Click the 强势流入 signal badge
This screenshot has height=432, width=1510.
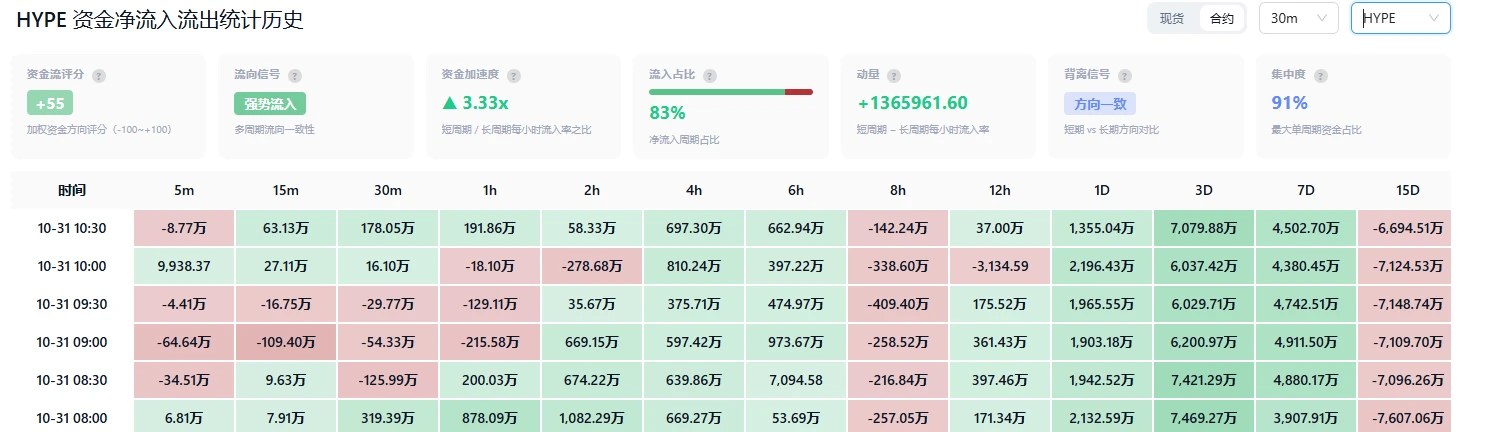pyautogui.click(x=270, y=103)
